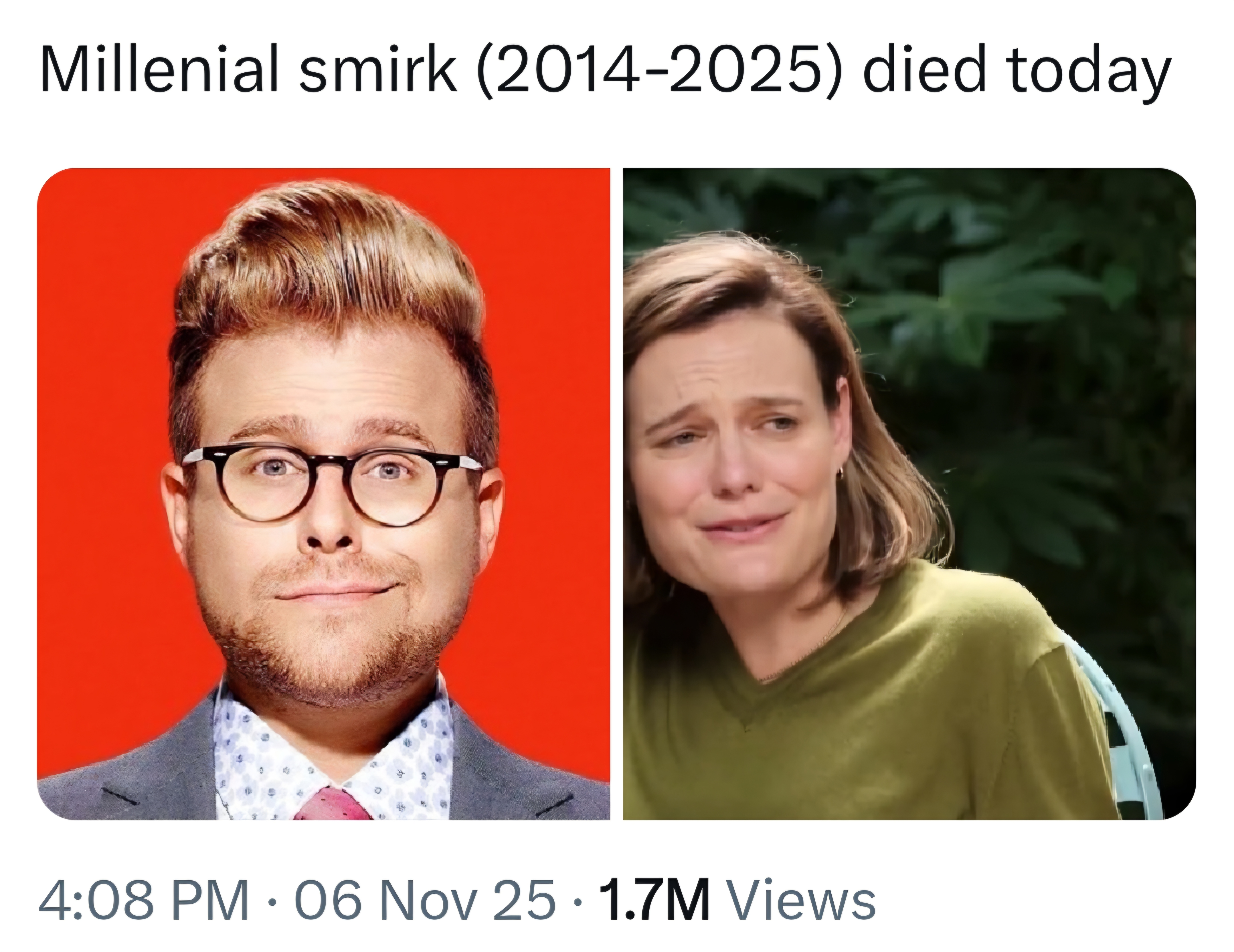Click the word "smirk" in the tweet
1234x952 pixels.
(x=377, y=71)
